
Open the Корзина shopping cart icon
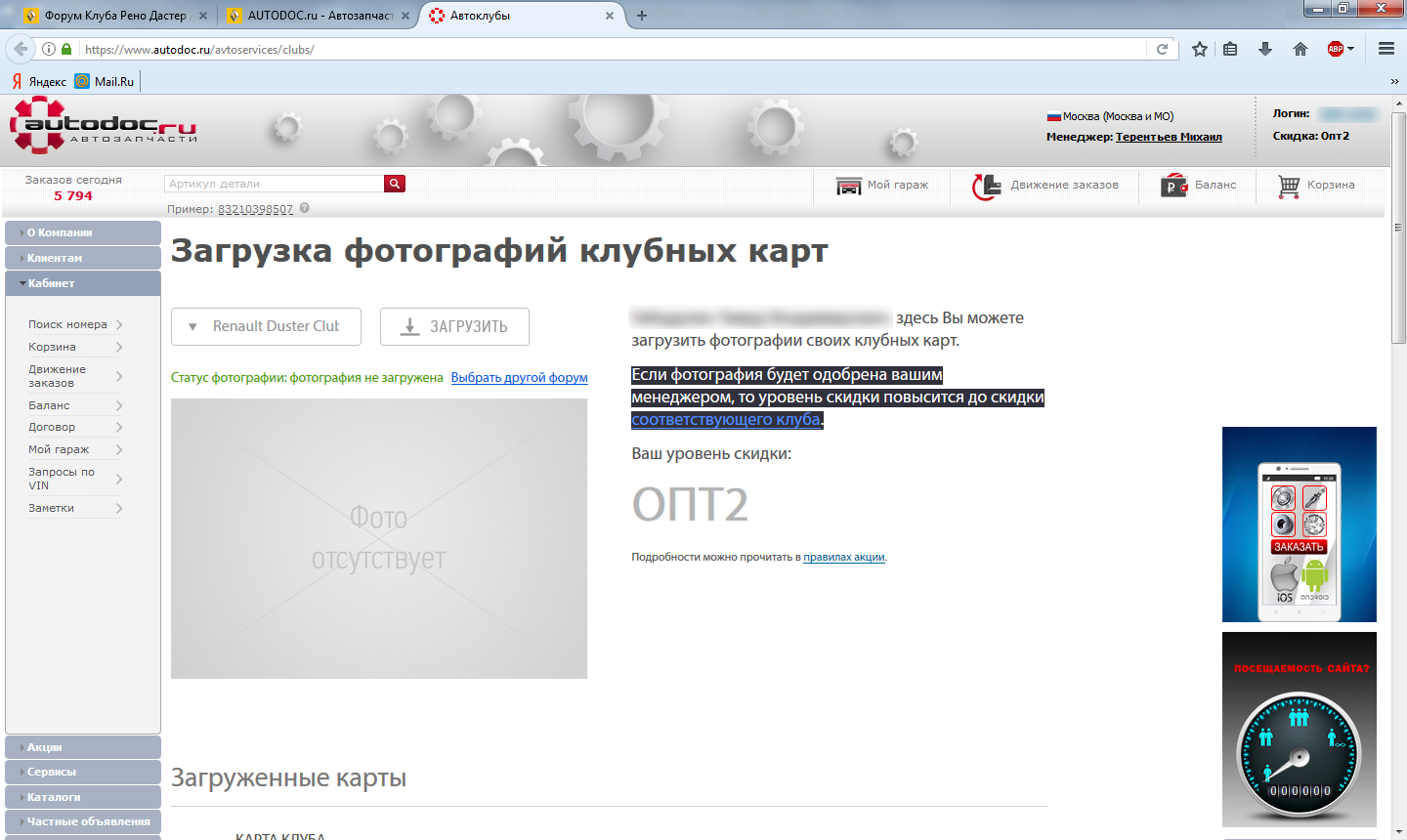pyautogui.click(x=1289, y=186)
